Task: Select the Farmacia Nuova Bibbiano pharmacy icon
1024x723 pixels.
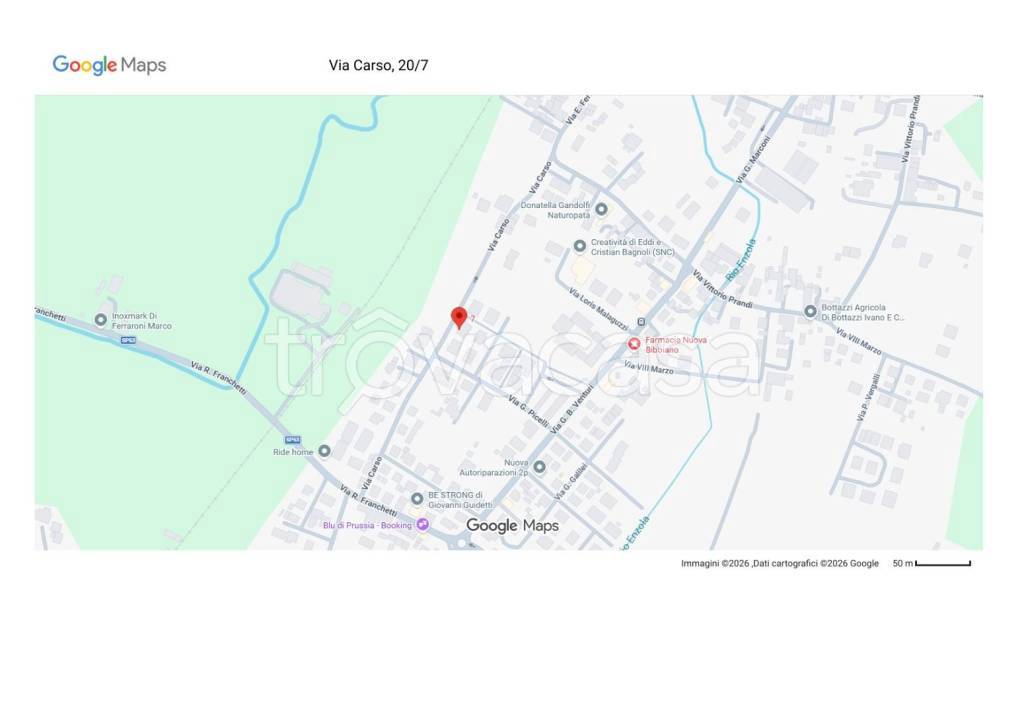Action: [633, 344]
